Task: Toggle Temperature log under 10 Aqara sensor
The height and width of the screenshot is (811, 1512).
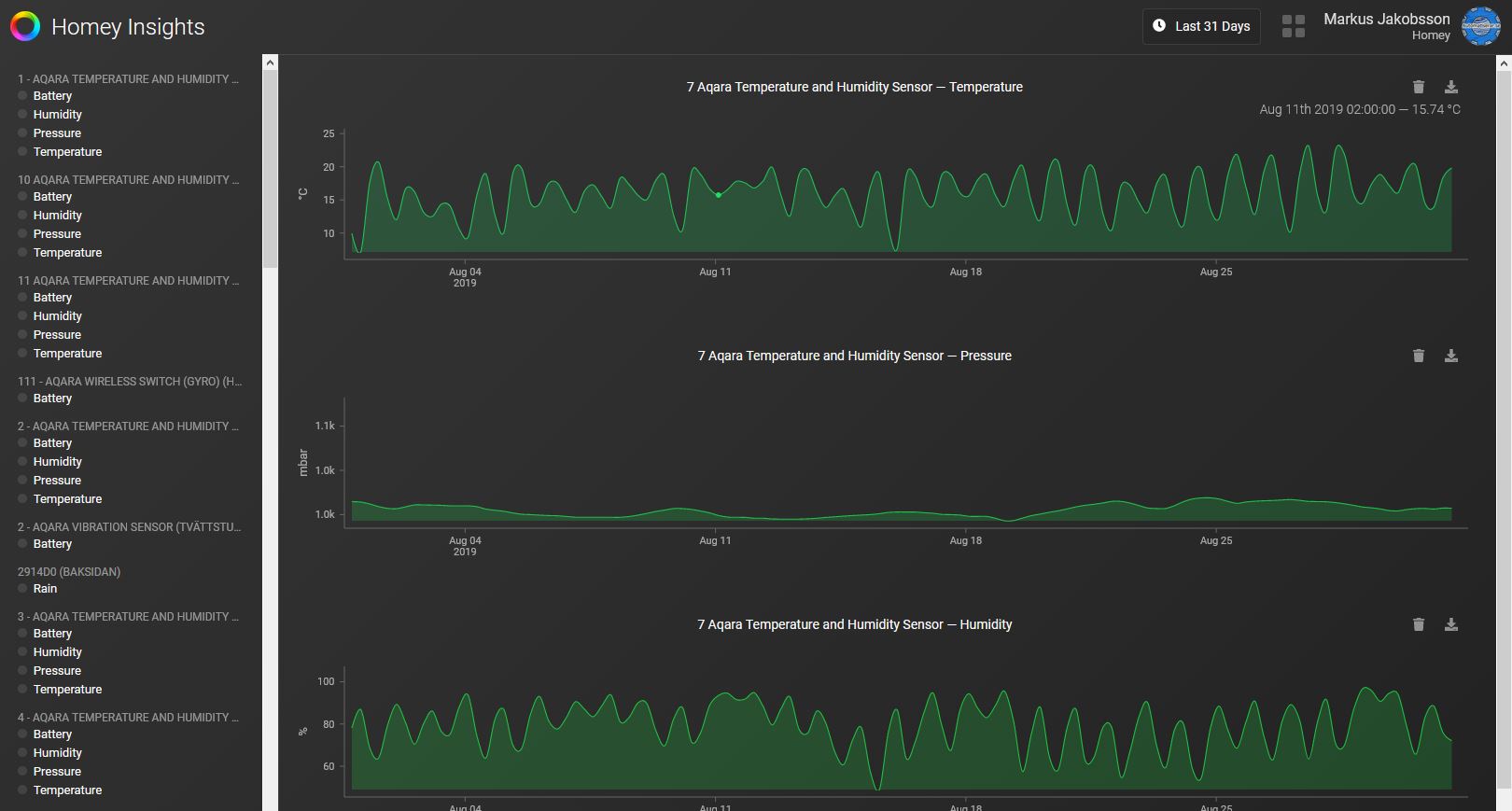Action: coord(60,253)
